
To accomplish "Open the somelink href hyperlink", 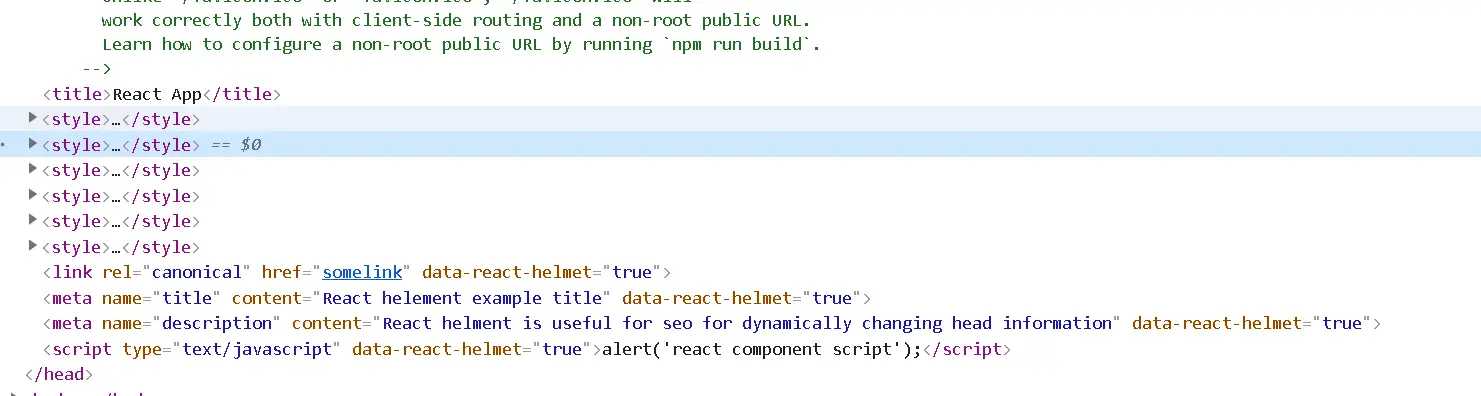I will [362, 272].
